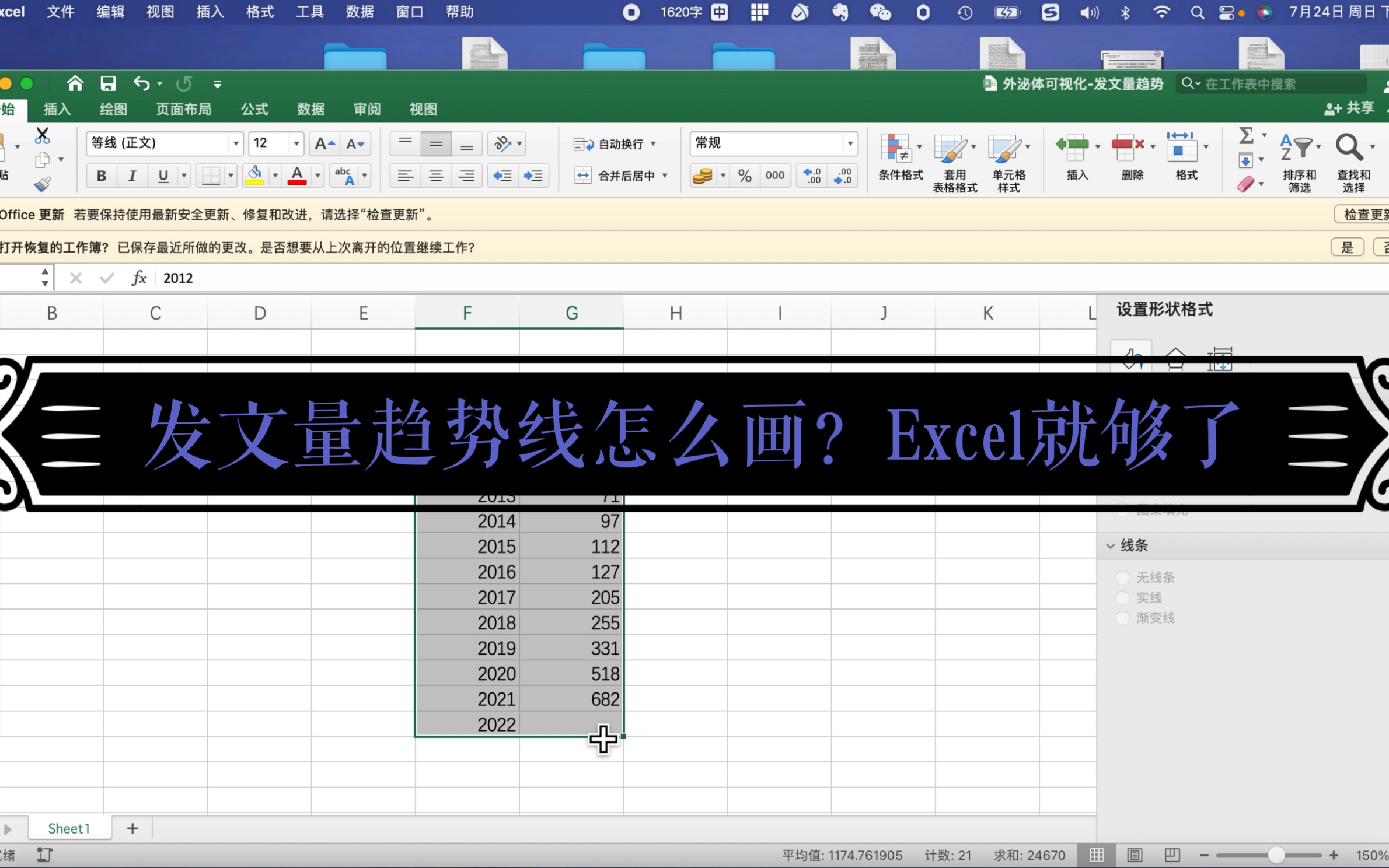Click the center text alignment icon
This screenshot has width=1389, height=868.
tap(436, 176)
